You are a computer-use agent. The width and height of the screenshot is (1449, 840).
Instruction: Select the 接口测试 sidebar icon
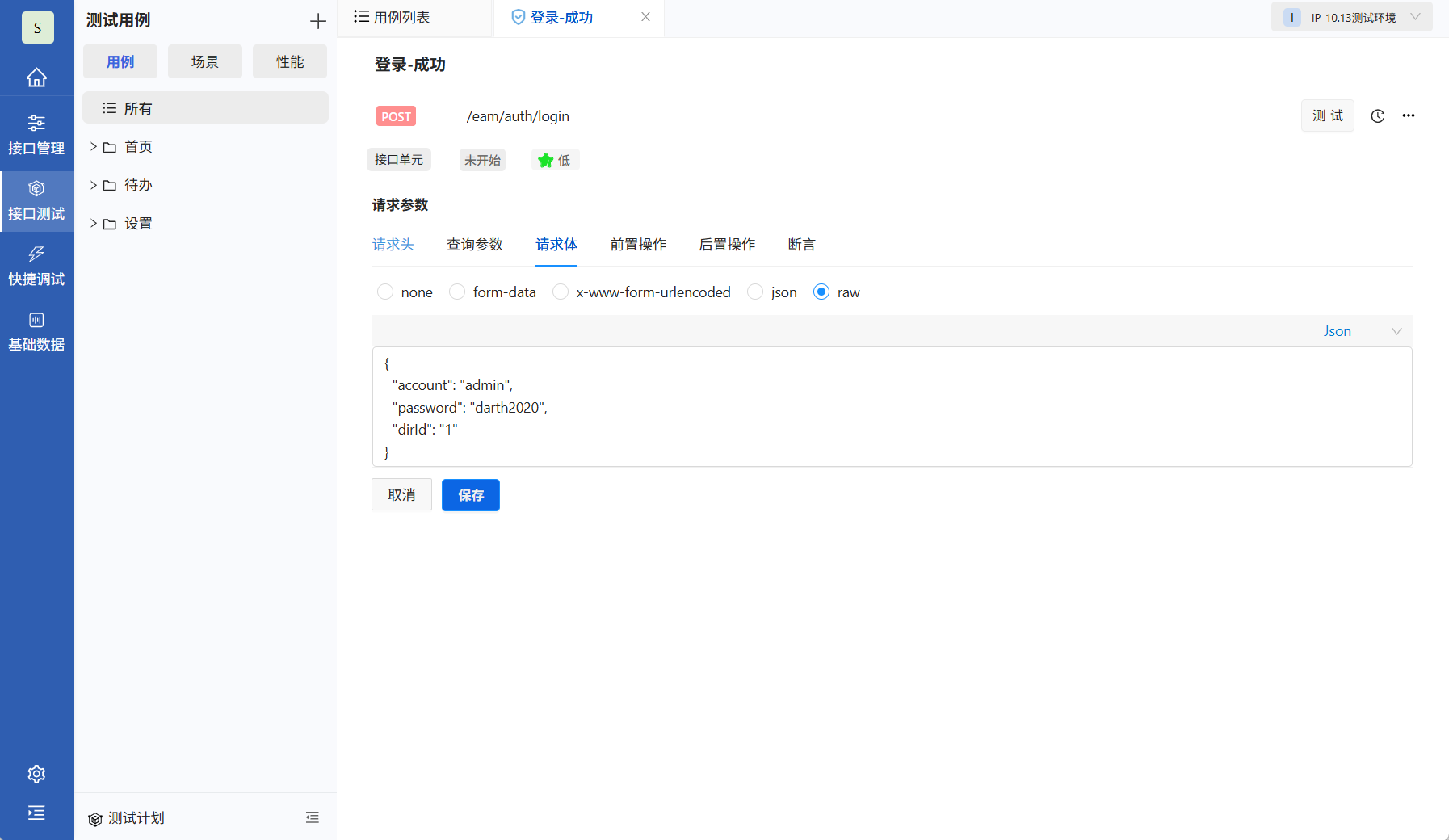(37, 200)
